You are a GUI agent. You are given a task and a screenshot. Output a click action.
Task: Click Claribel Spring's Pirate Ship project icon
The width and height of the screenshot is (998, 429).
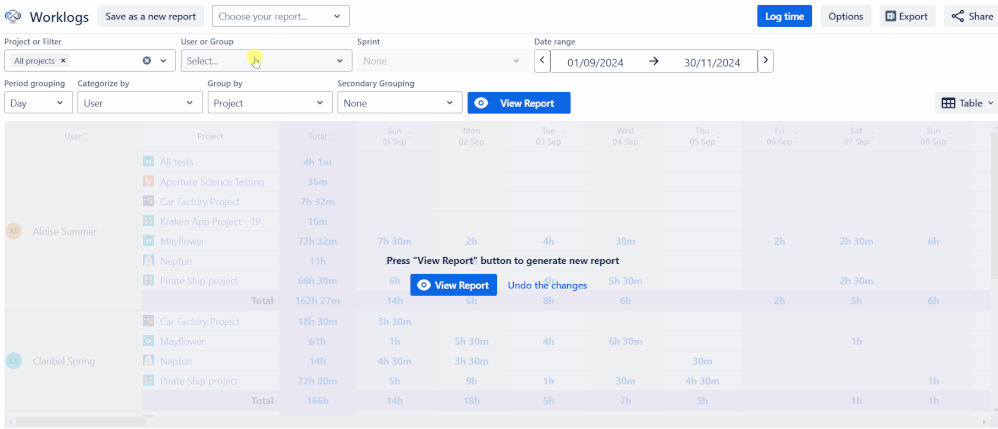148,381
